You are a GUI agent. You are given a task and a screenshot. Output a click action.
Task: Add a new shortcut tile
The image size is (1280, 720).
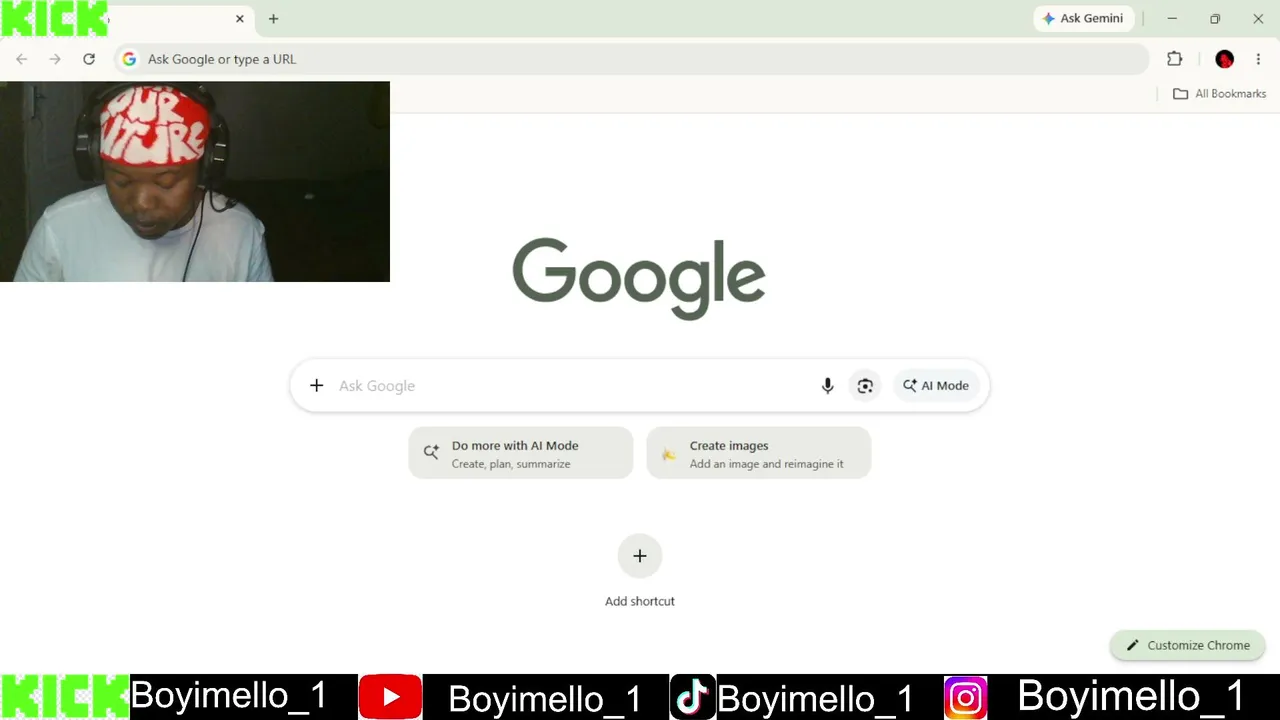point(640,556)
